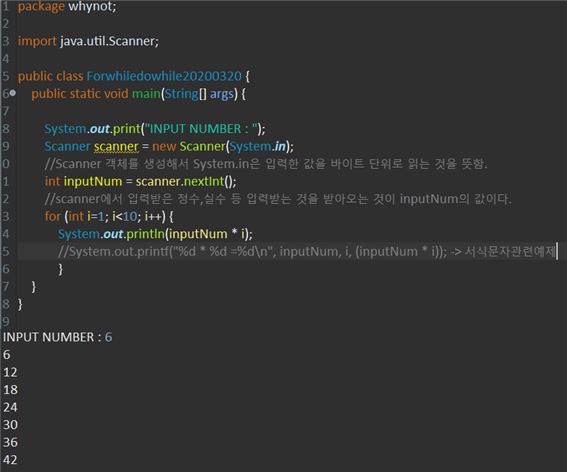The image size is (567, 472).
Task: Click the 'package' keyword on line 1
Action: 41,7
